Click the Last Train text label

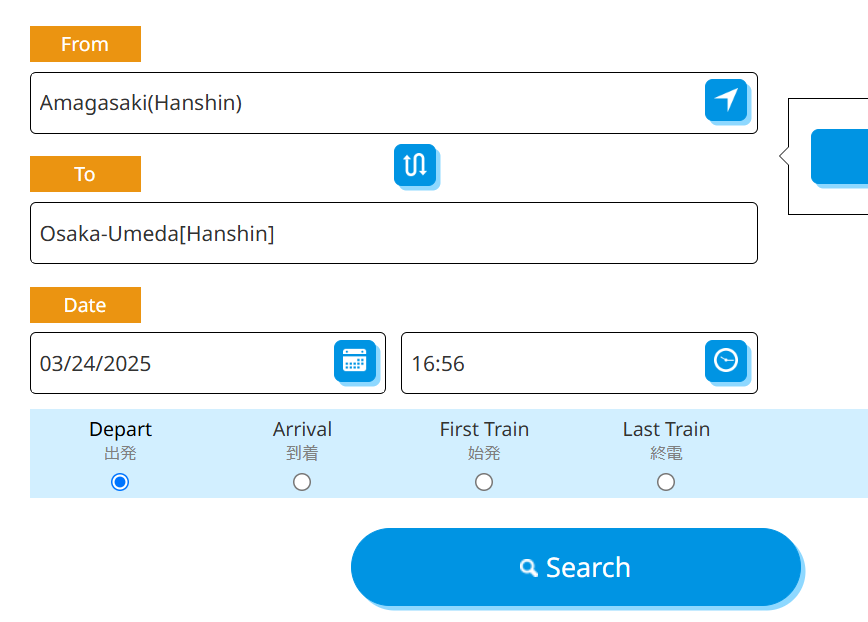pyautogui.click(x=666, y=429)
